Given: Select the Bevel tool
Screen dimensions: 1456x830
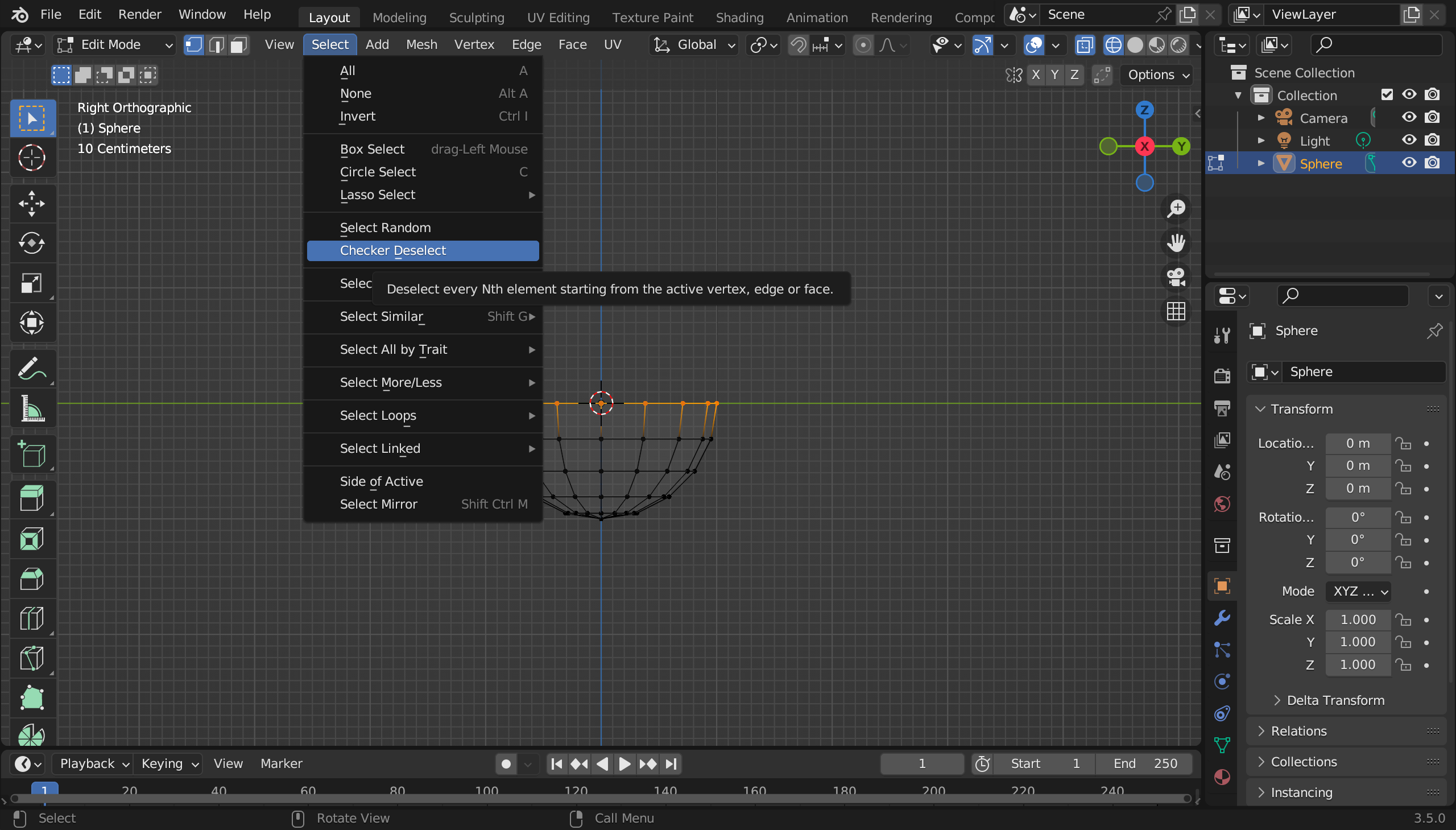Looking at the screenshot, I should point(32,579).
